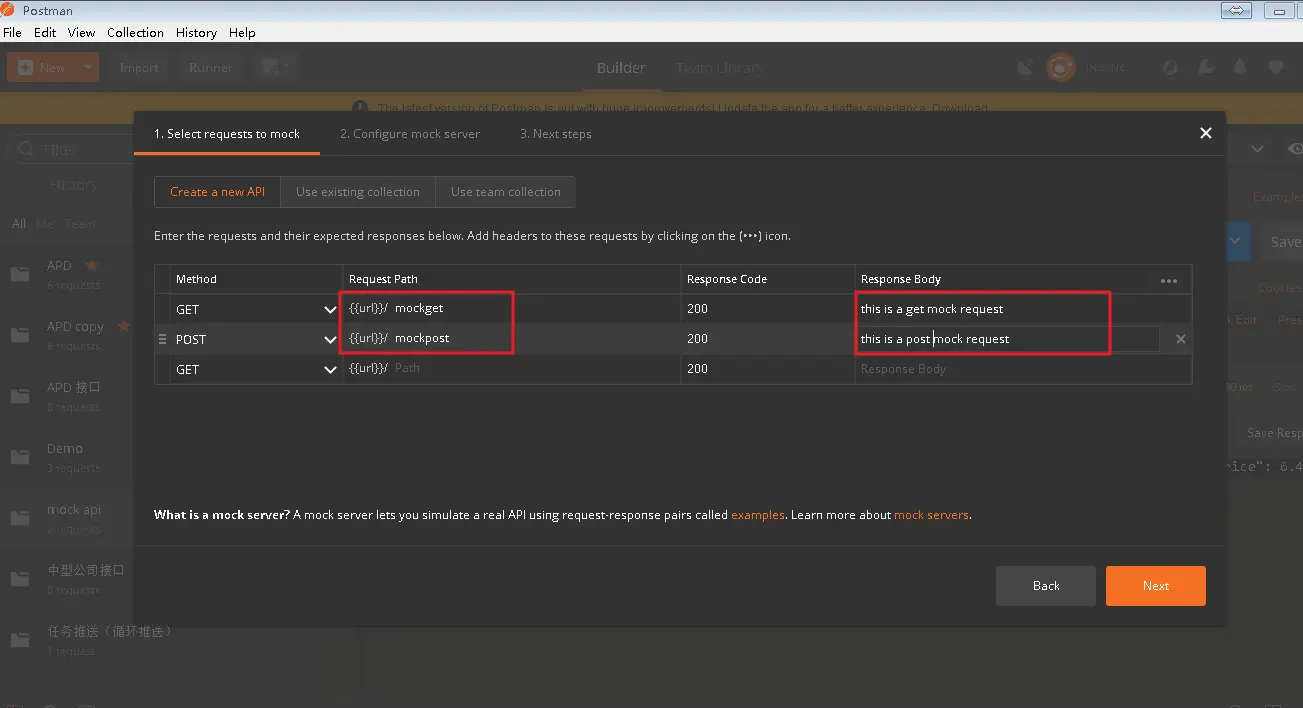
Task: Expand the environment chevron at top right
Action: coord(1258,149)
